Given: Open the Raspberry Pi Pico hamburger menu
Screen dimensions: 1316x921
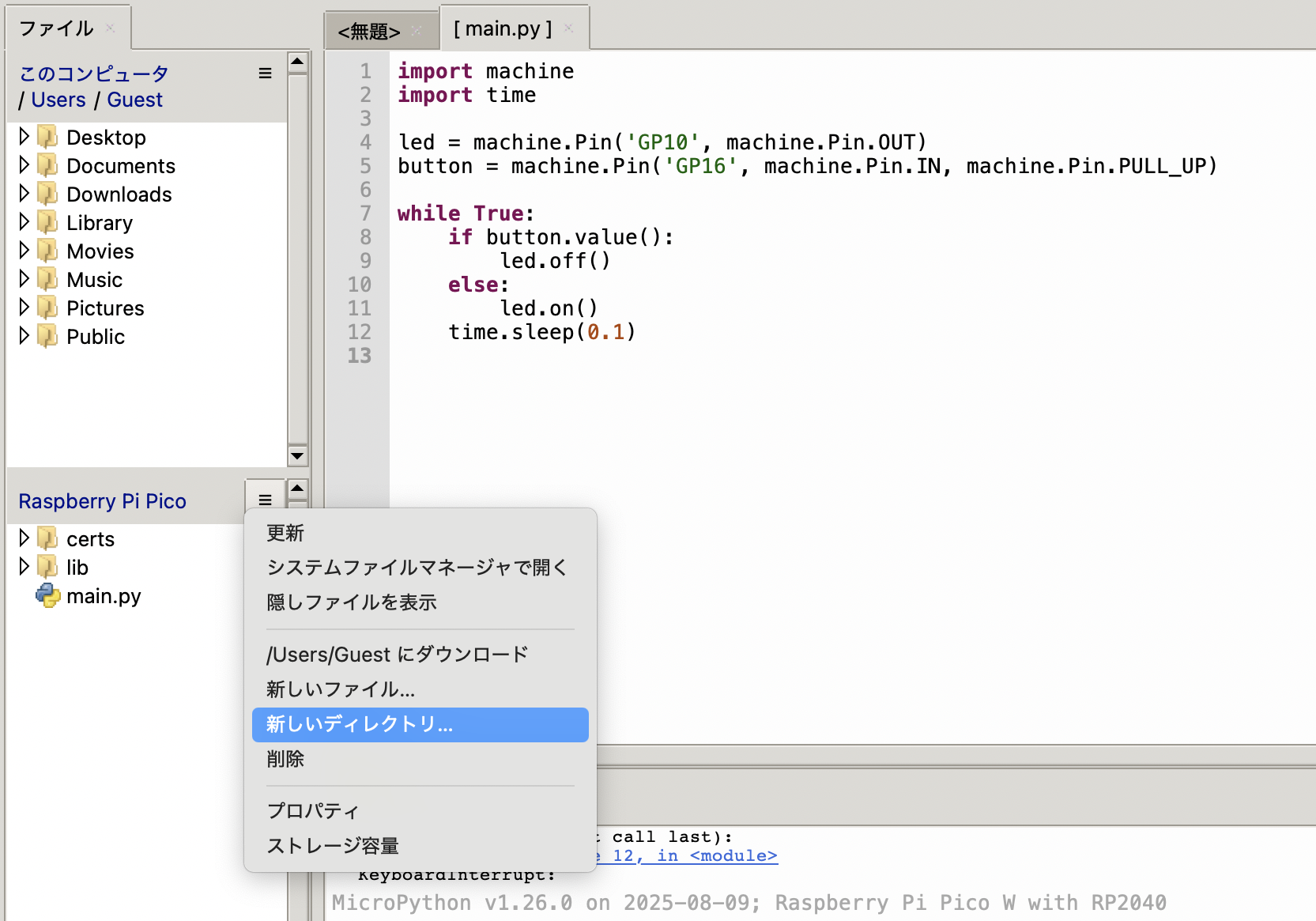Looking at the screenshot, I should pos(265,500).
